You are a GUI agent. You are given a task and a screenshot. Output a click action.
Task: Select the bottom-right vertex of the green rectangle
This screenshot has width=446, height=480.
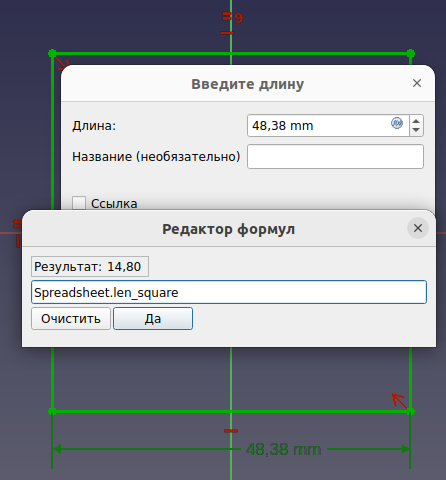coord(411,412)
